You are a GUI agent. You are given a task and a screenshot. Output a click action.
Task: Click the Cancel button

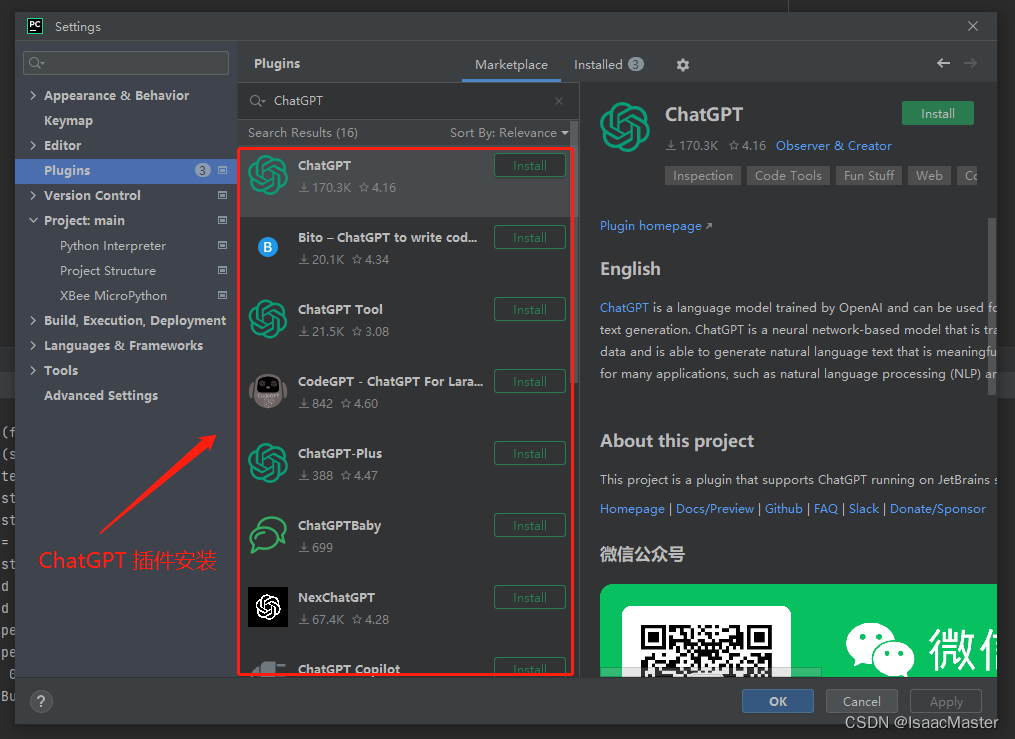(861, 701)
